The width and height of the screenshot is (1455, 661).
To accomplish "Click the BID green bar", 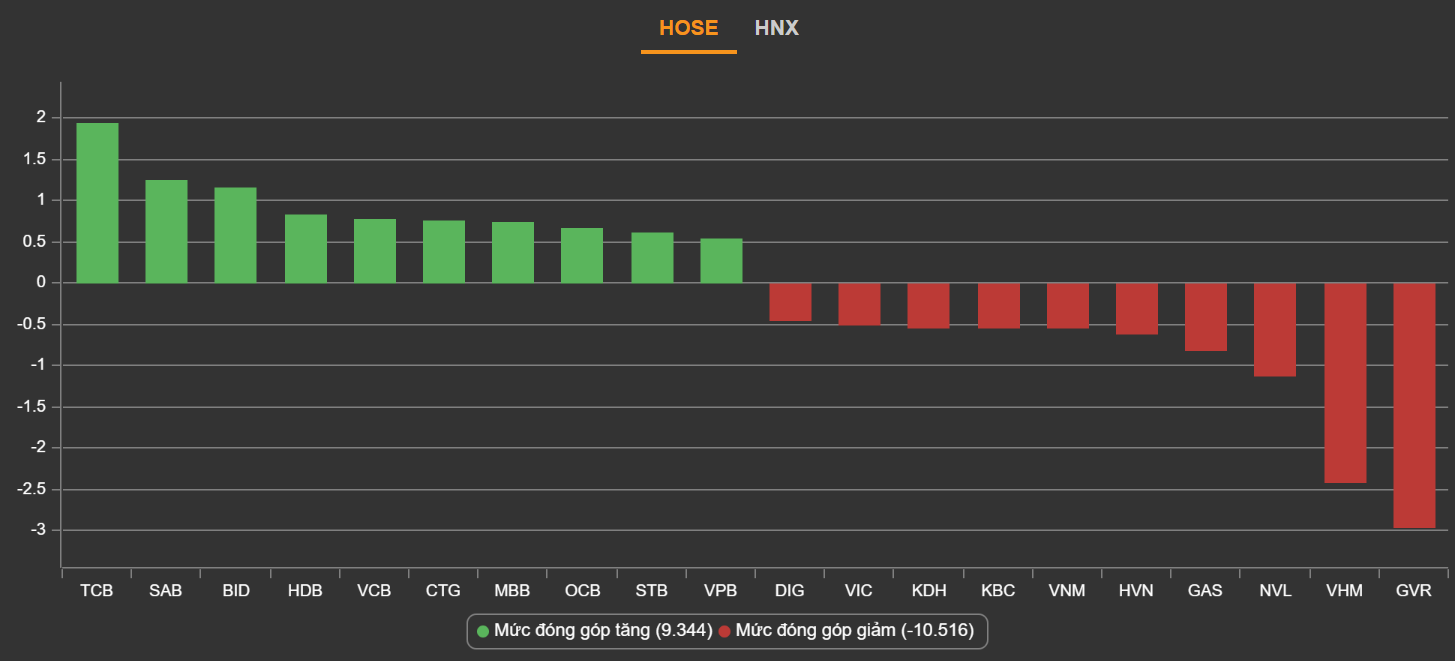I will click(235, 235).
